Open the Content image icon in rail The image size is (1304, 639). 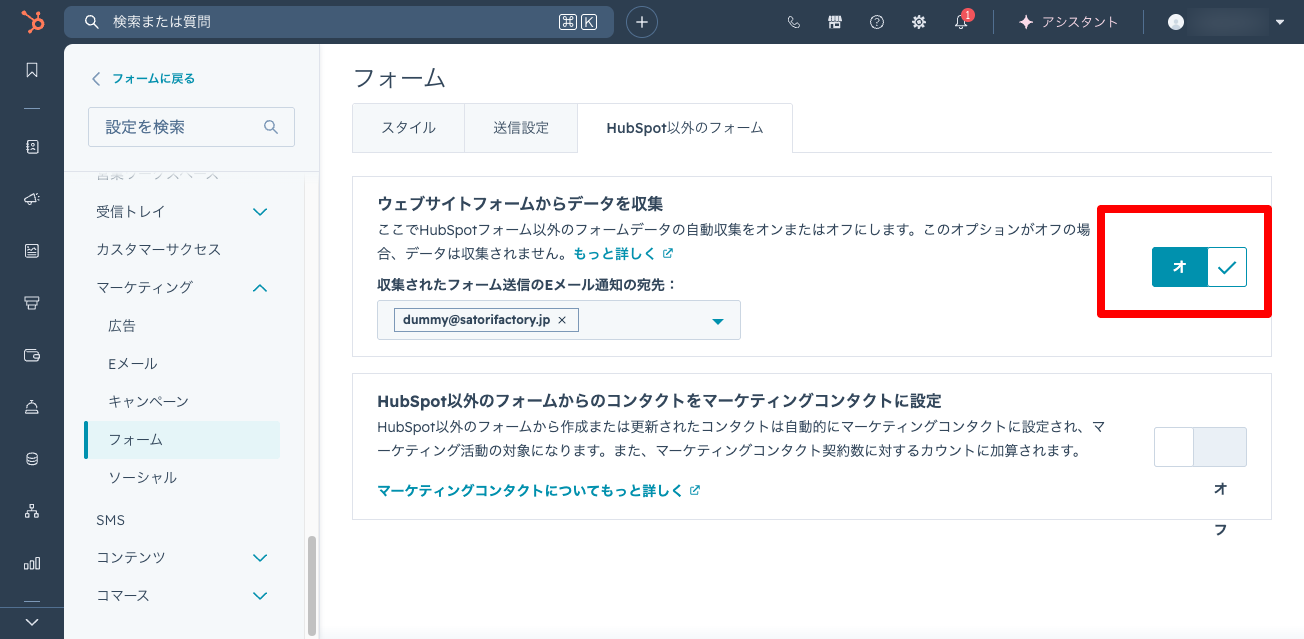[32, 251]
